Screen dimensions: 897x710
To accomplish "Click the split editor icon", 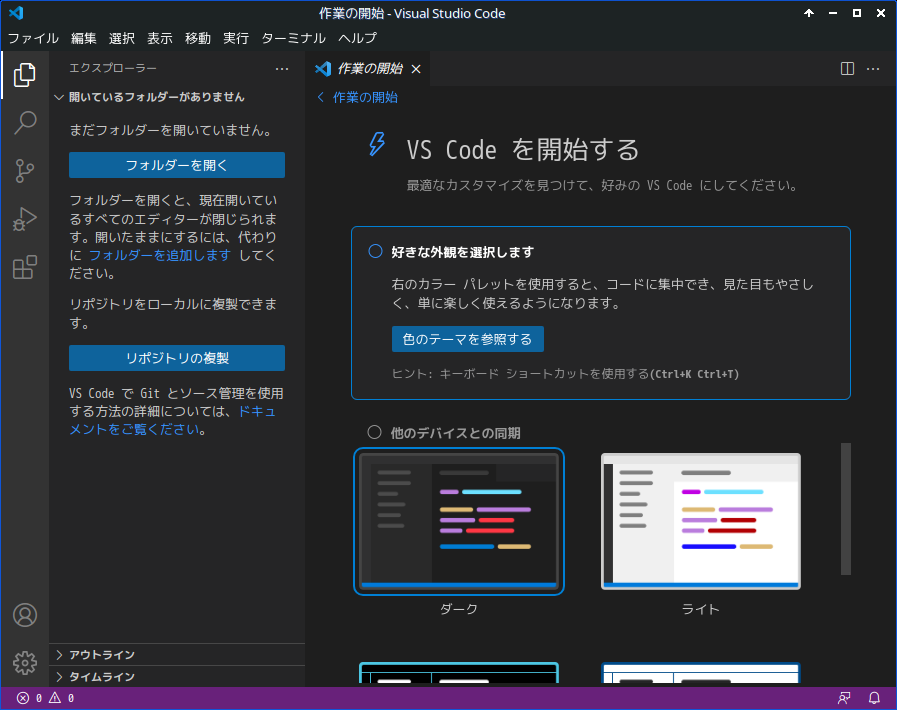I will point(847,69).
